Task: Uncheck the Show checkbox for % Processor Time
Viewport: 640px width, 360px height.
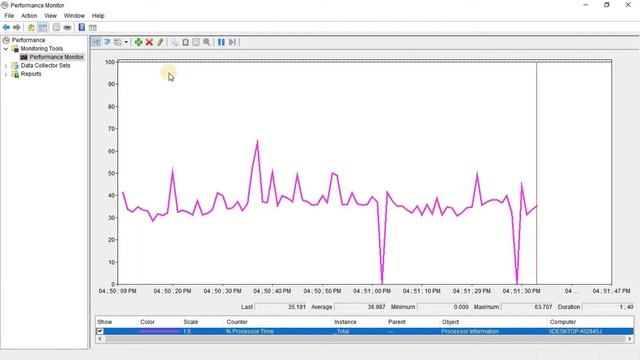Action: tap(100, 331)
